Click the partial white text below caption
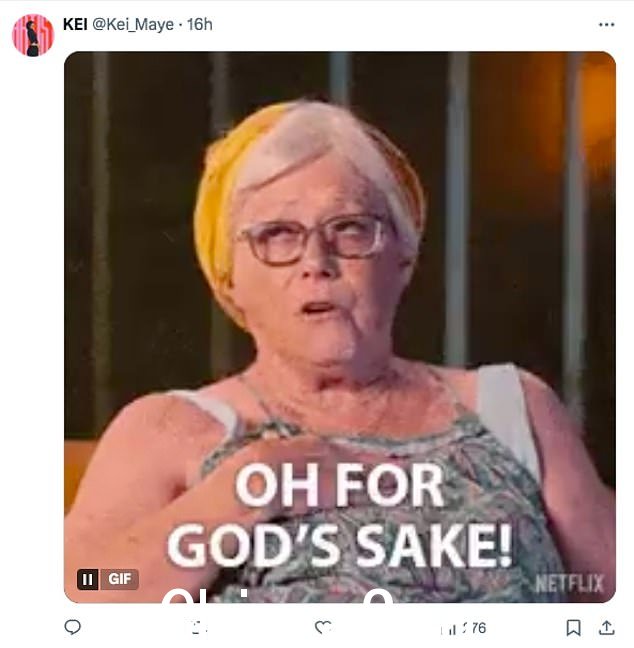 pos(277,595)
